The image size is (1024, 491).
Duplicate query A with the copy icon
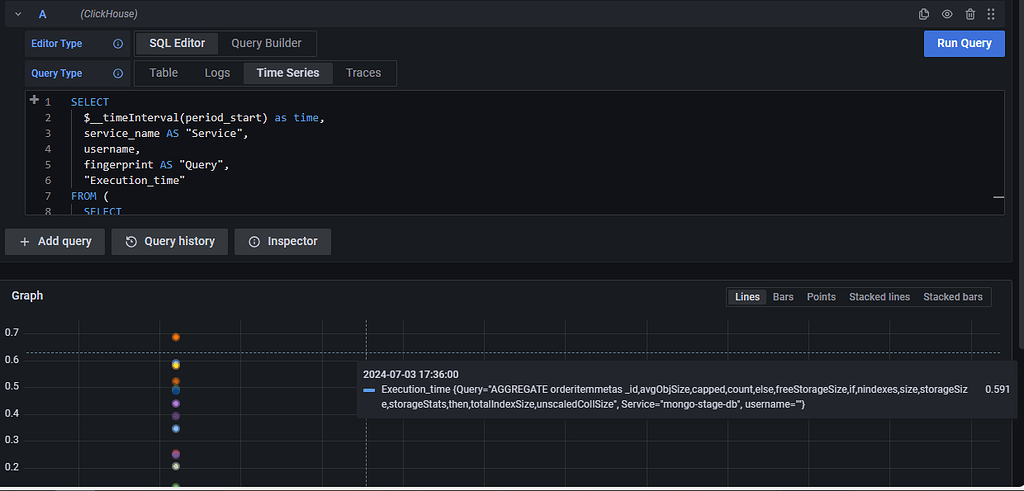click(924, 14)
